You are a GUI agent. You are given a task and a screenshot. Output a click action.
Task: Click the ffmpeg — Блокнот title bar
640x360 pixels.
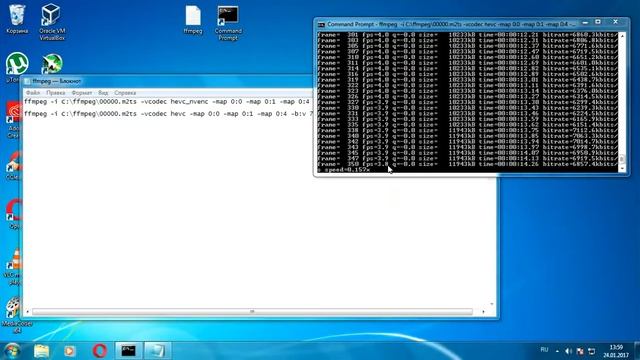pyautogui.click(x=57, y=81)
